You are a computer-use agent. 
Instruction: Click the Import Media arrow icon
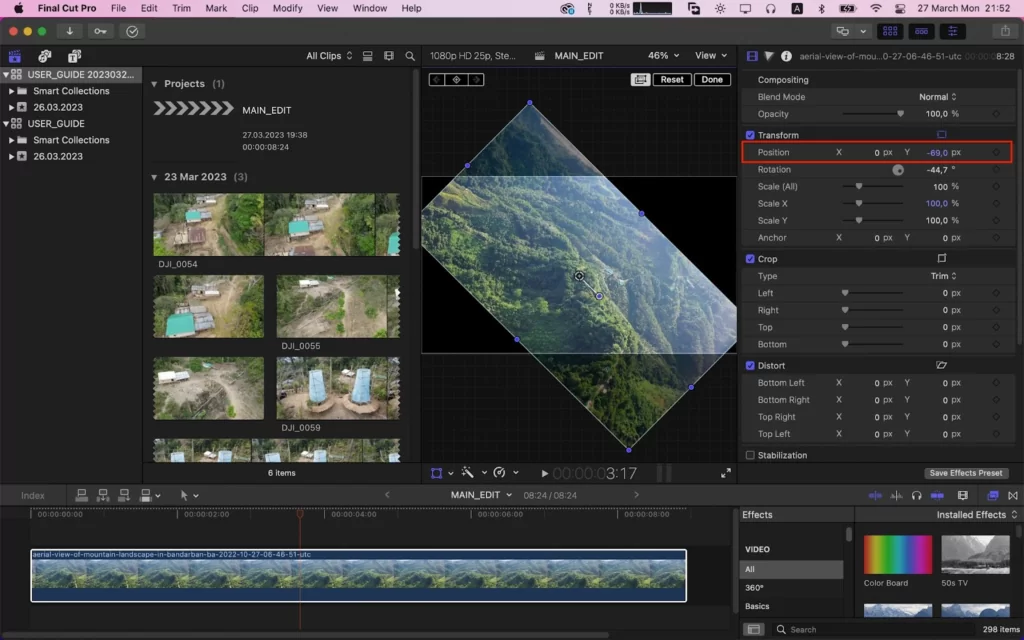coord(69,31)
